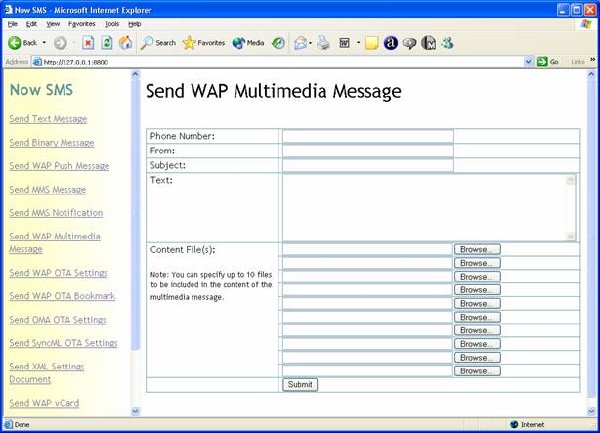Click the Mail envelope toolbar icon
The width and height of the screenshot is (600, 433).
tap(301, 43)
